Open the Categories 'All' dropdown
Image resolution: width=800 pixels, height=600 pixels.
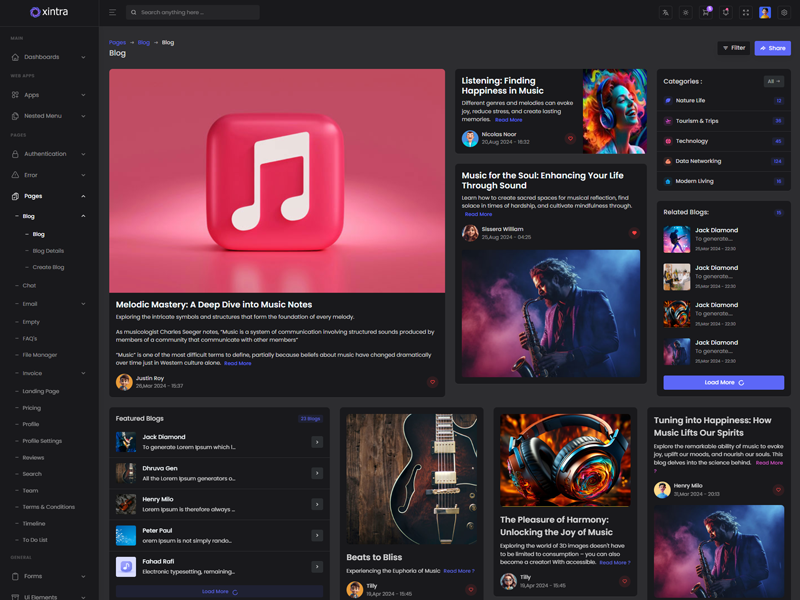773,81
